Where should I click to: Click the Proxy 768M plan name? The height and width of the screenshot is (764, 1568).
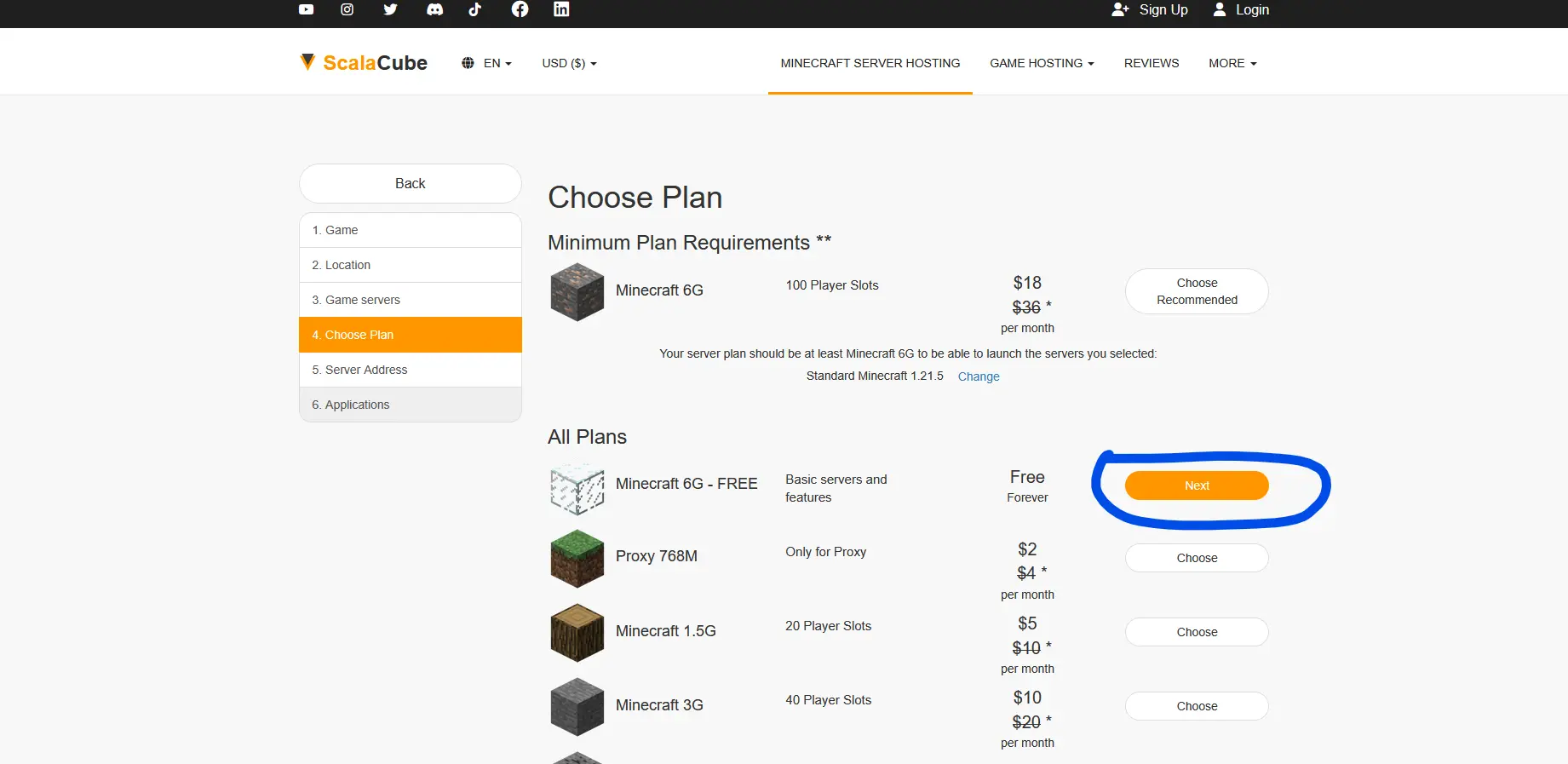click(x=657, y=556)
